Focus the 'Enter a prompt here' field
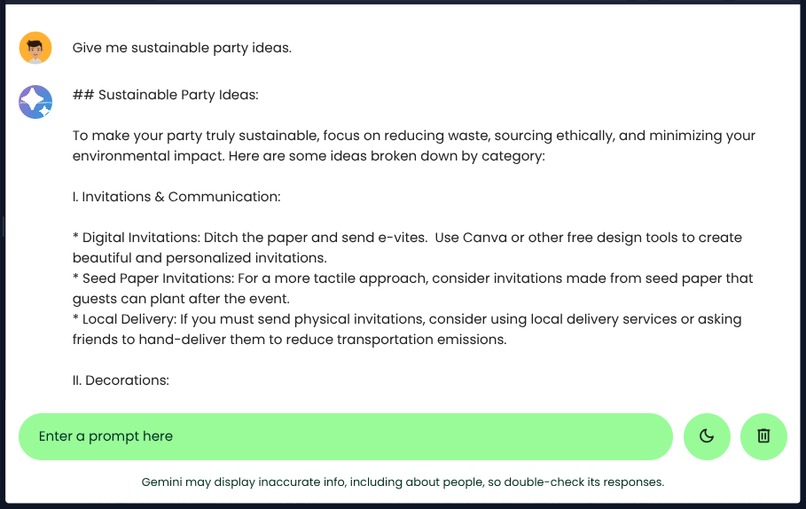Screen dimensions: 806x509 tap(345, 436)
